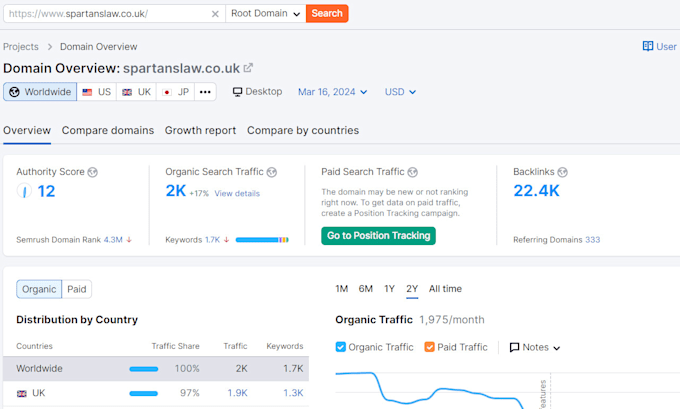
Task: Click the keywords distribution color bar
Action: point(262,240)
